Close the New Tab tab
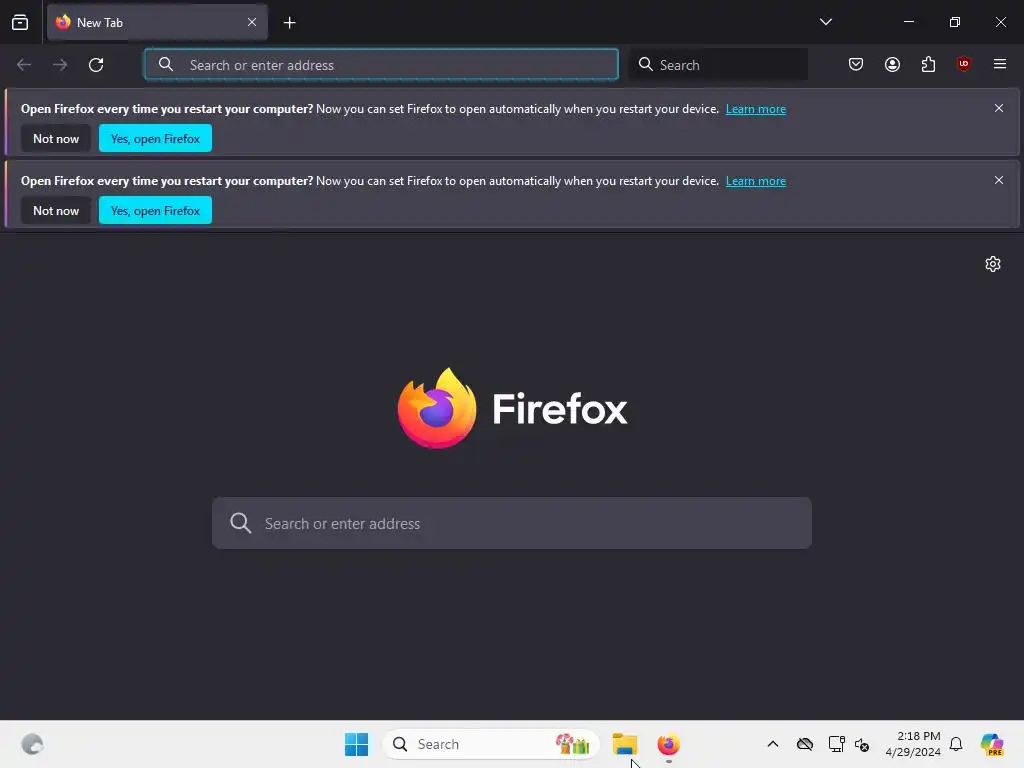 coord(251,22)
